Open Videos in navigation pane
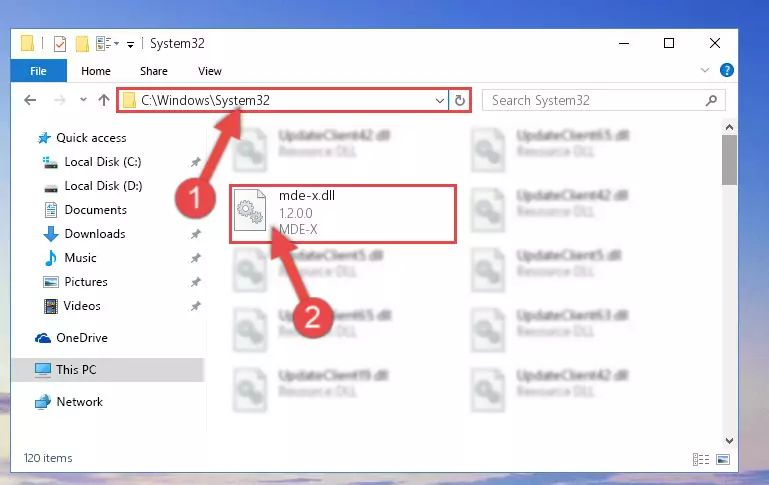Image resolution: width=769 pixels, height=485 pixels. click(x=82, y=306)
